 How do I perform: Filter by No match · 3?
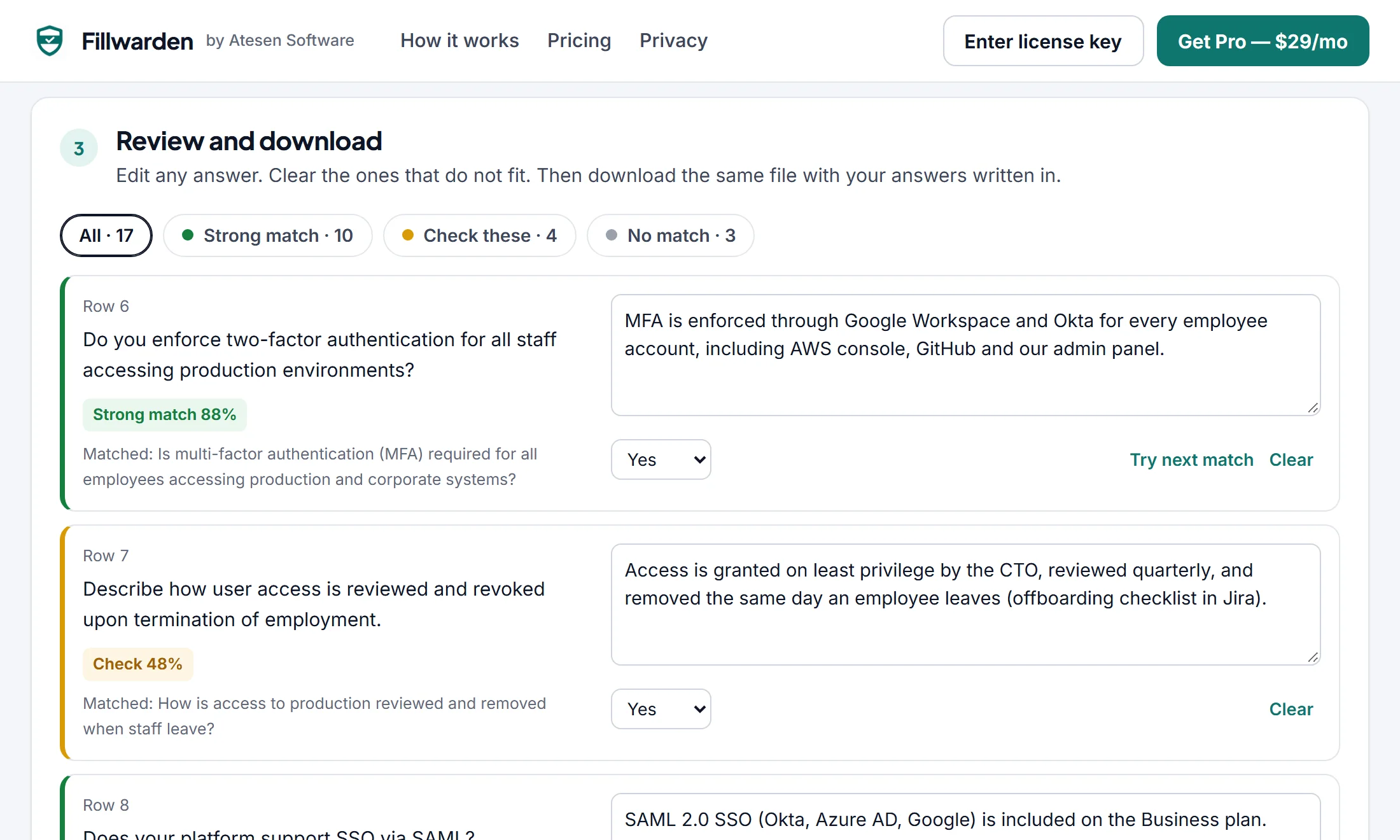point(671,235)
